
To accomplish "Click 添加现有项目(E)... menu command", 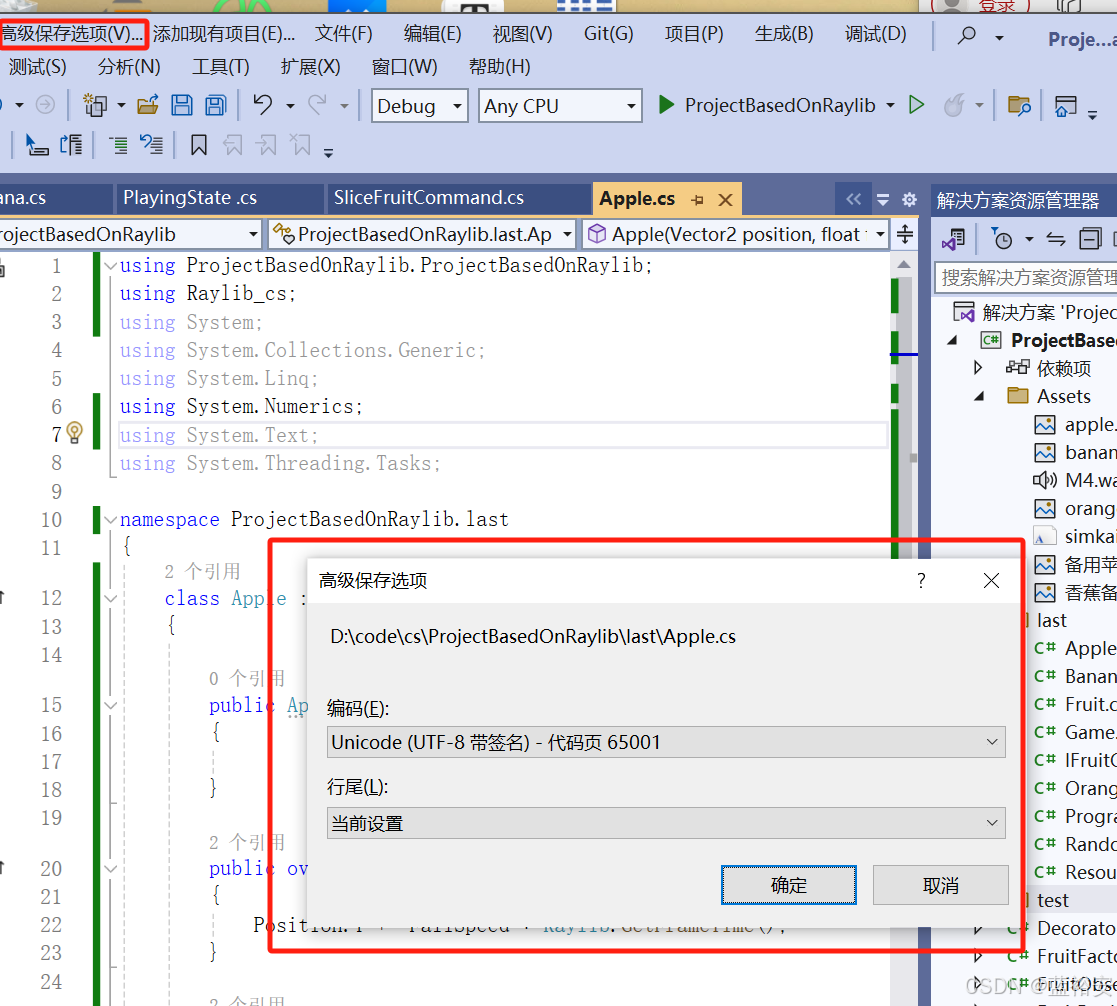I will (224, 33).
